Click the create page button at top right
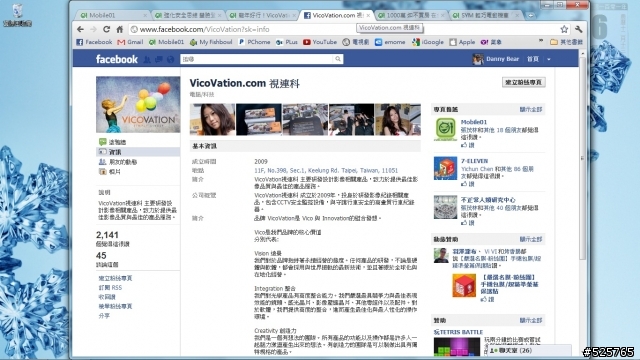 coord(523,82)
